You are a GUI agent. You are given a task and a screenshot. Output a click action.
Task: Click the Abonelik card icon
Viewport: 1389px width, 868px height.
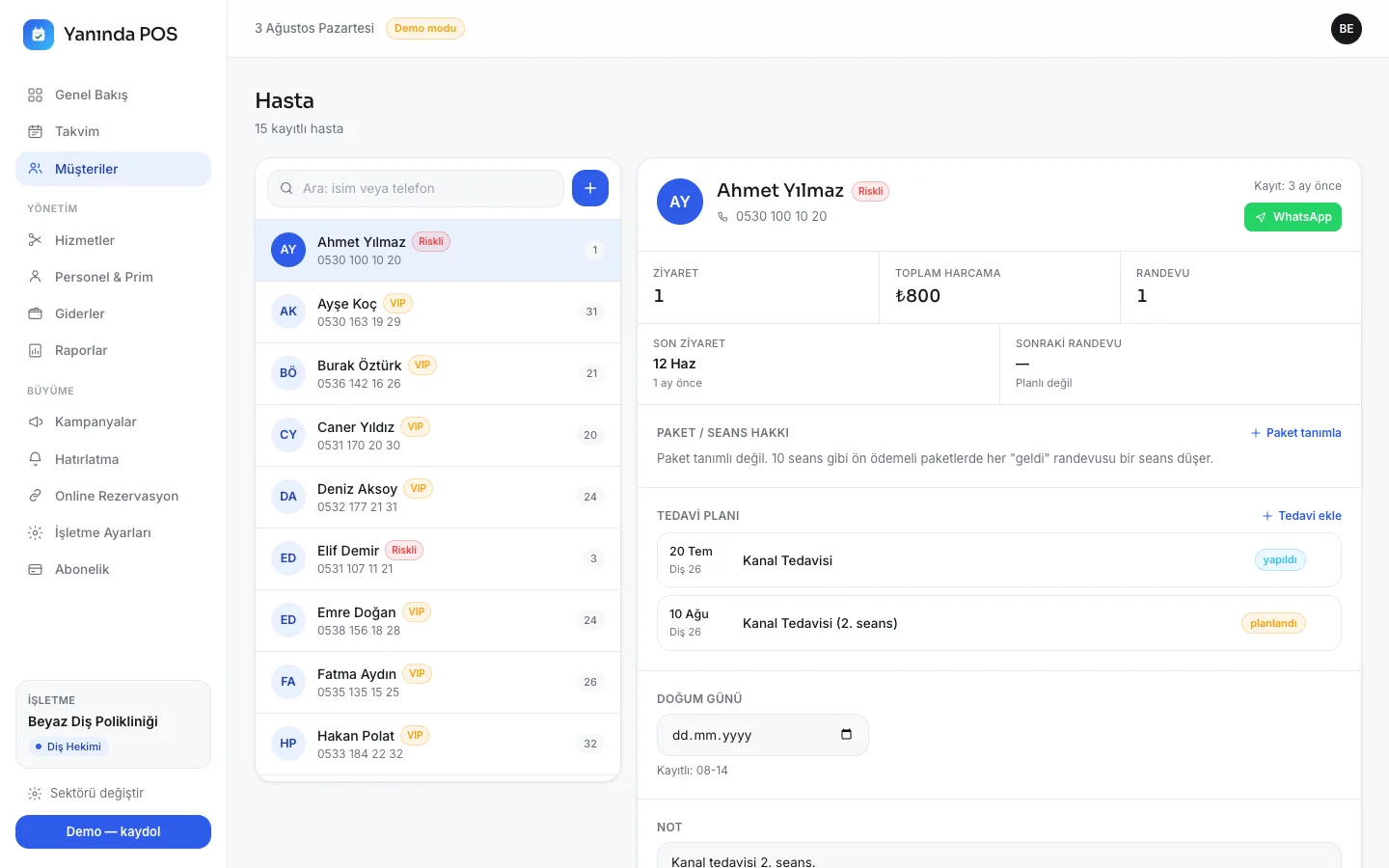(x=36, y=569)
